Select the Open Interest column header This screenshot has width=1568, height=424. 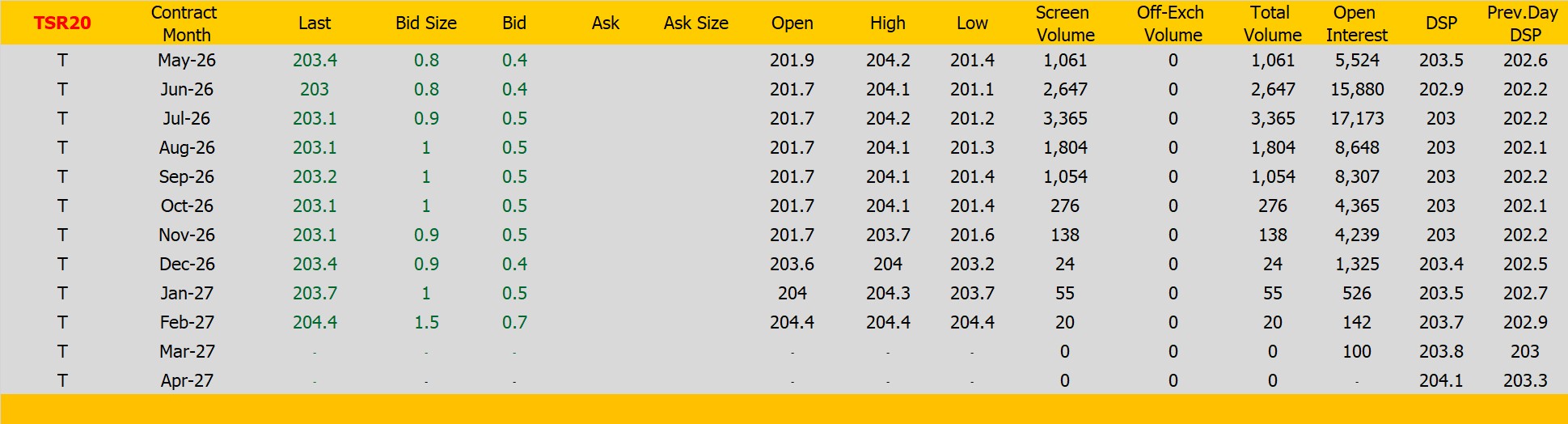1356,23
